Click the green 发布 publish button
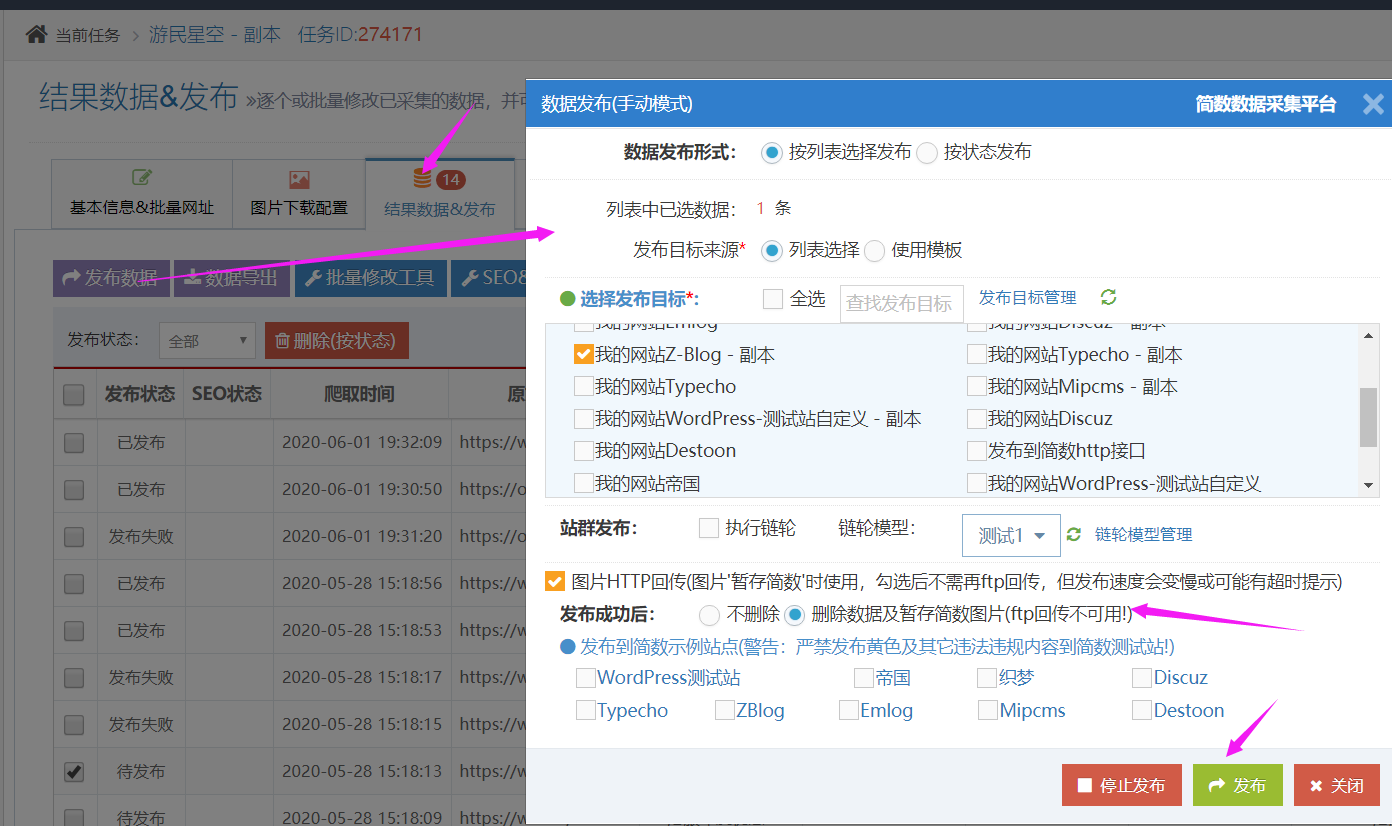The height and width of the screenshot is (826, 1392). (1238, 785)
